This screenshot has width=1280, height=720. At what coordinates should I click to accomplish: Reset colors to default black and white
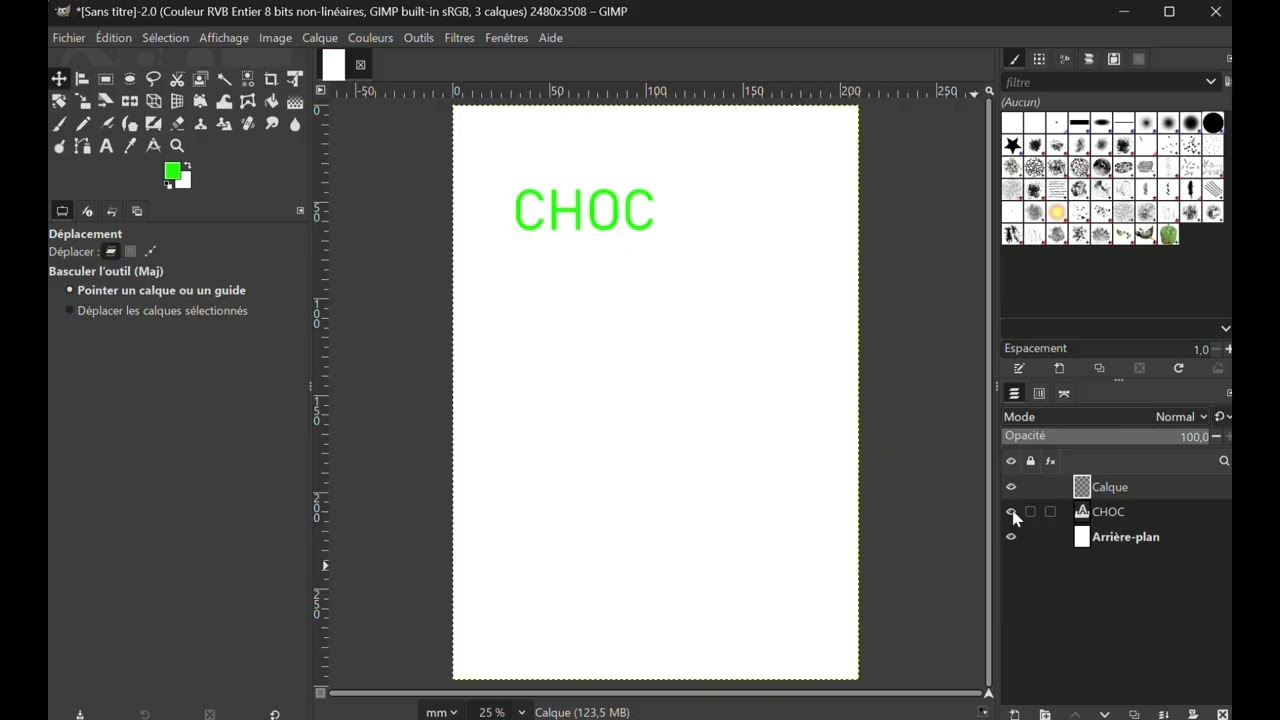[168, 185]
